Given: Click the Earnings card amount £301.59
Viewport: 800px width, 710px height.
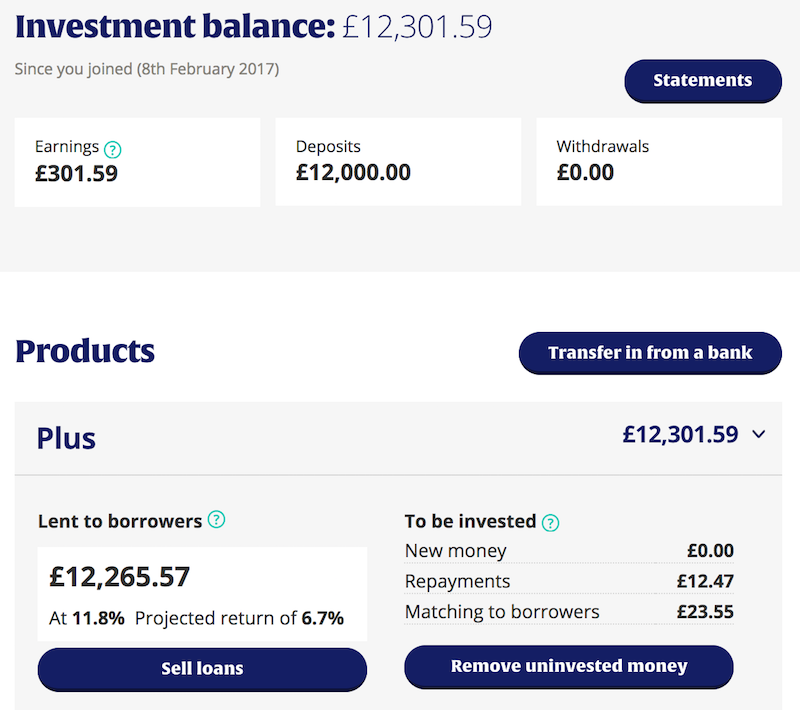Looking at the screenshot, I should click(76, 173).
